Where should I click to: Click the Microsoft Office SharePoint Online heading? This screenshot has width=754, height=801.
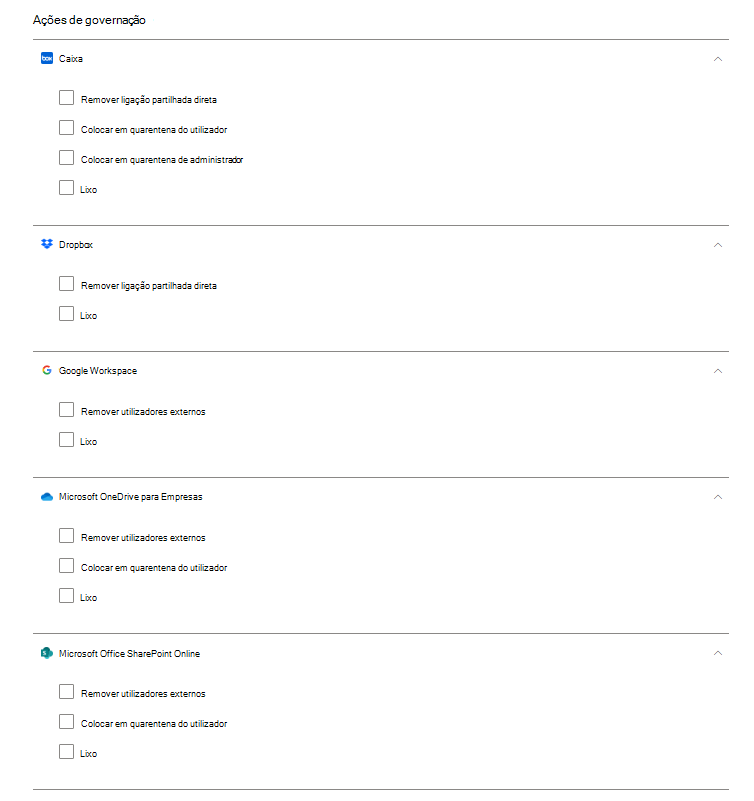(129, 654)
